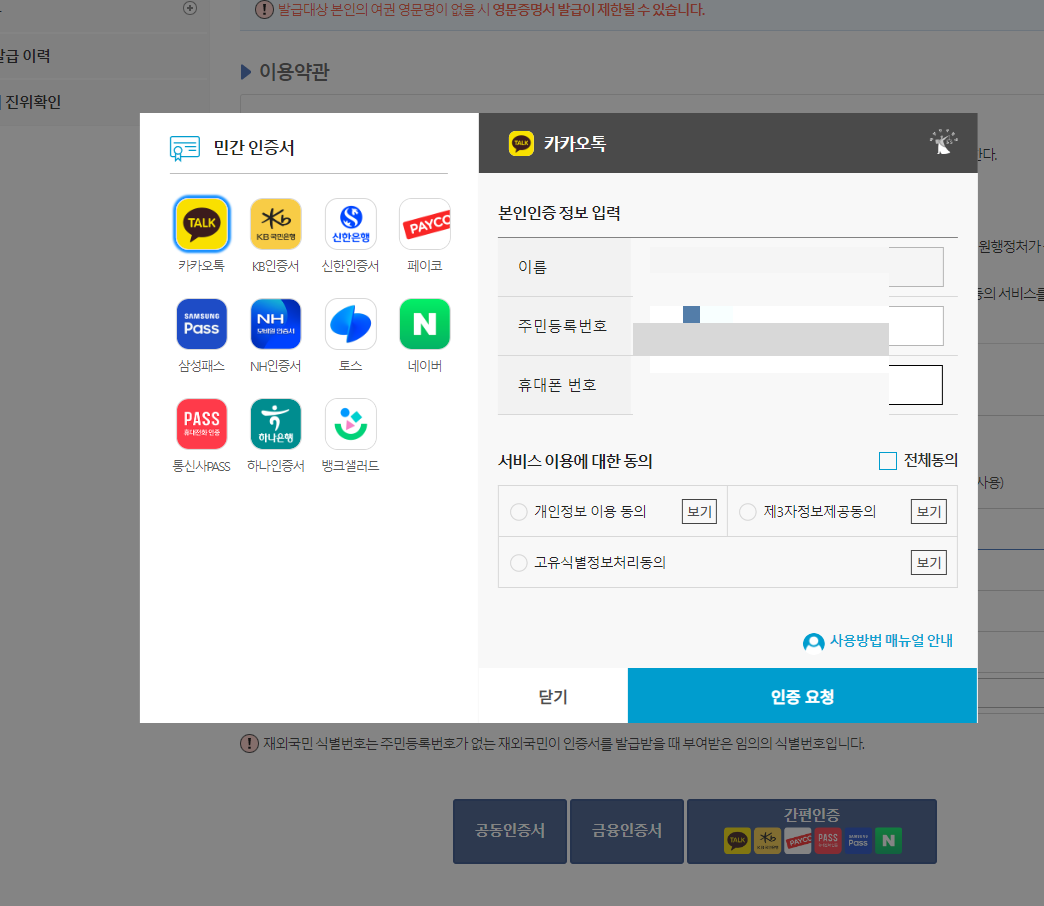The image size is (1044, 906).
Task: Click the 이름 input field
Action: click(x=796, y=267)
